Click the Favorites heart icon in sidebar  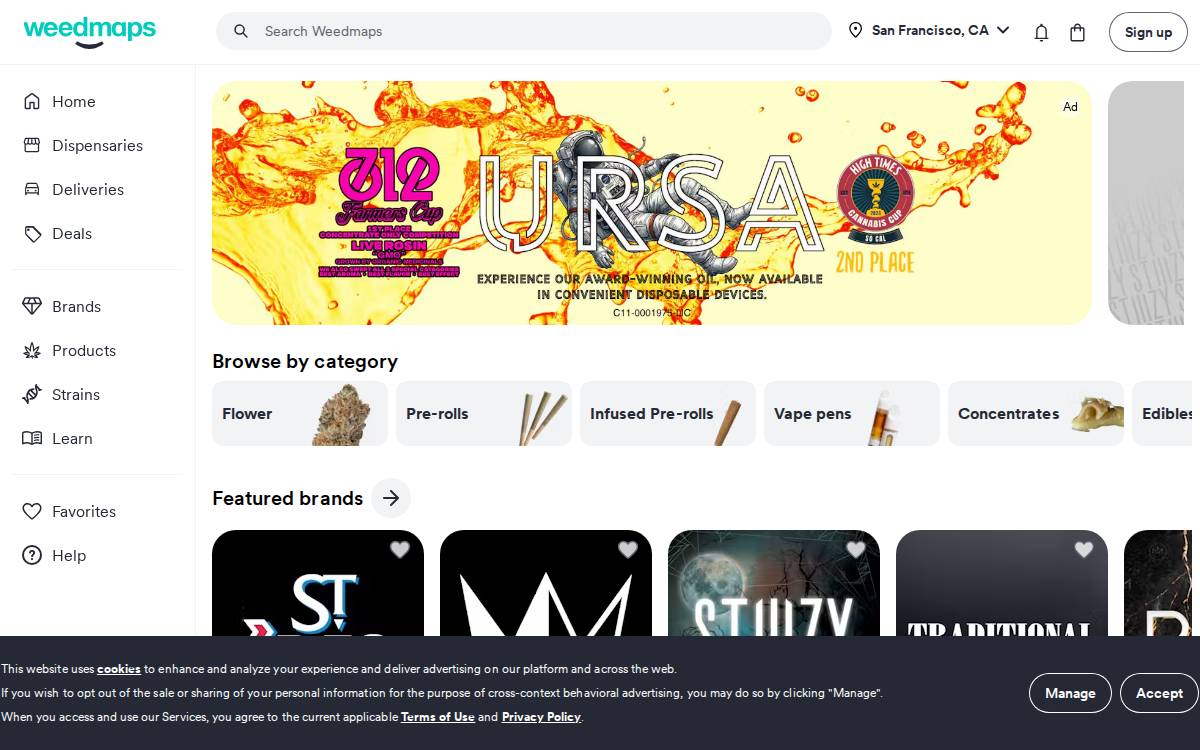click(32, 511)
